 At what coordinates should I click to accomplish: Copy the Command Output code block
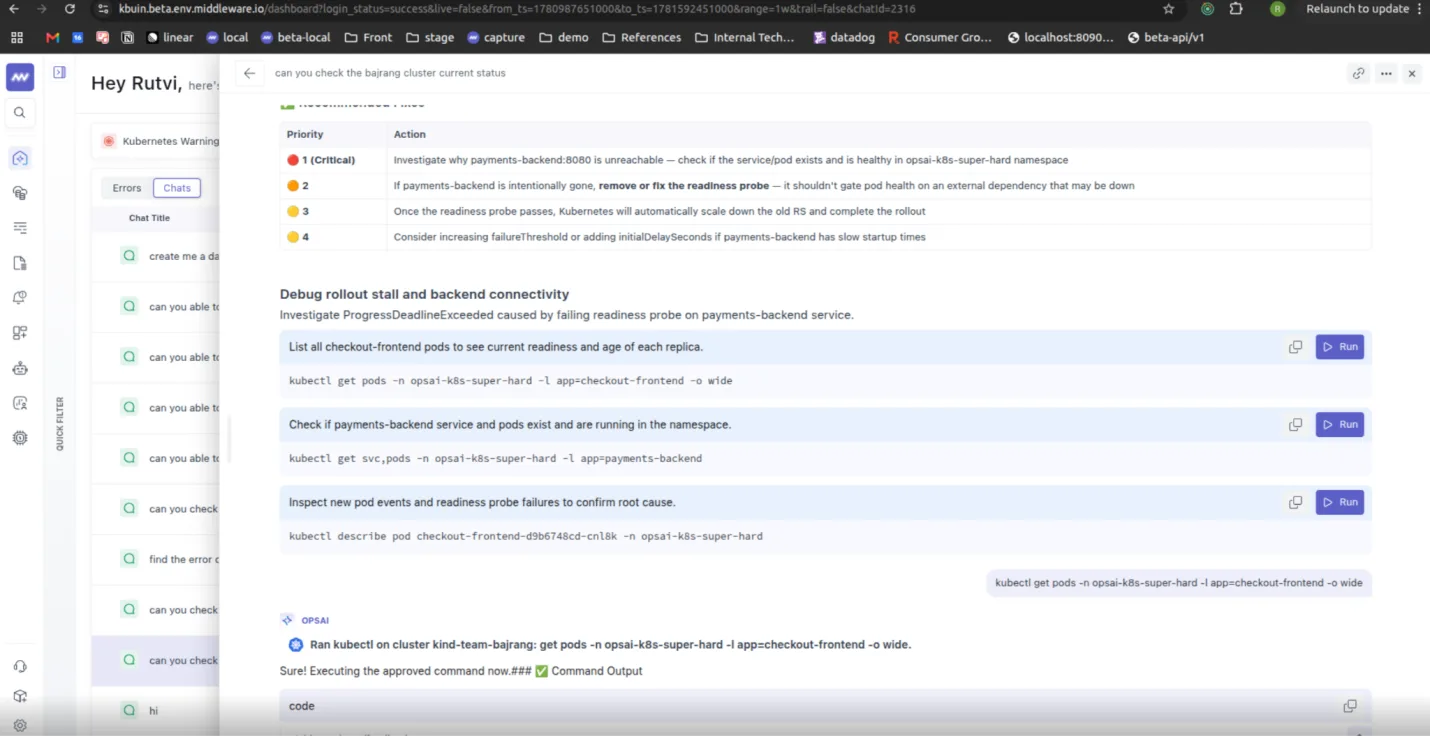tap(1350, 706)
